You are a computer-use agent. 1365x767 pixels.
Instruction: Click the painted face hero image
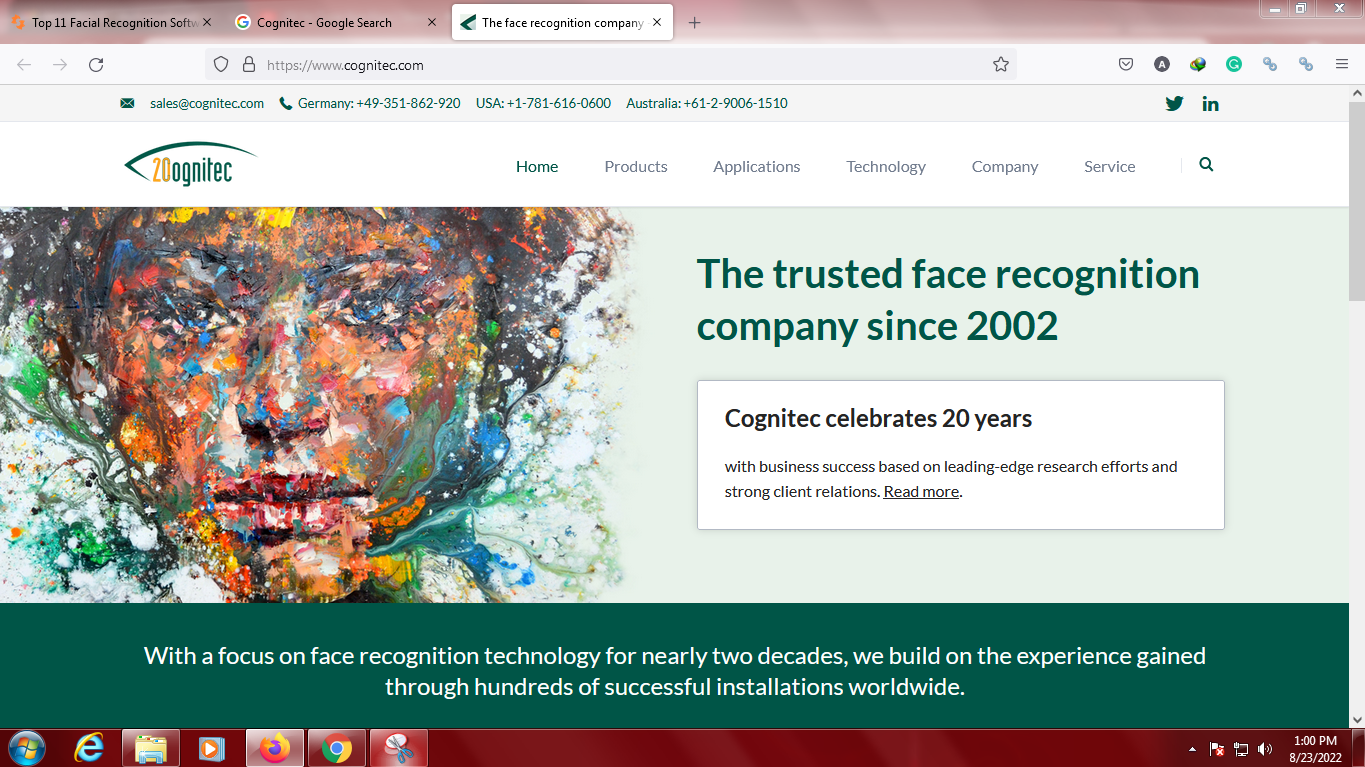click(320, 404)
